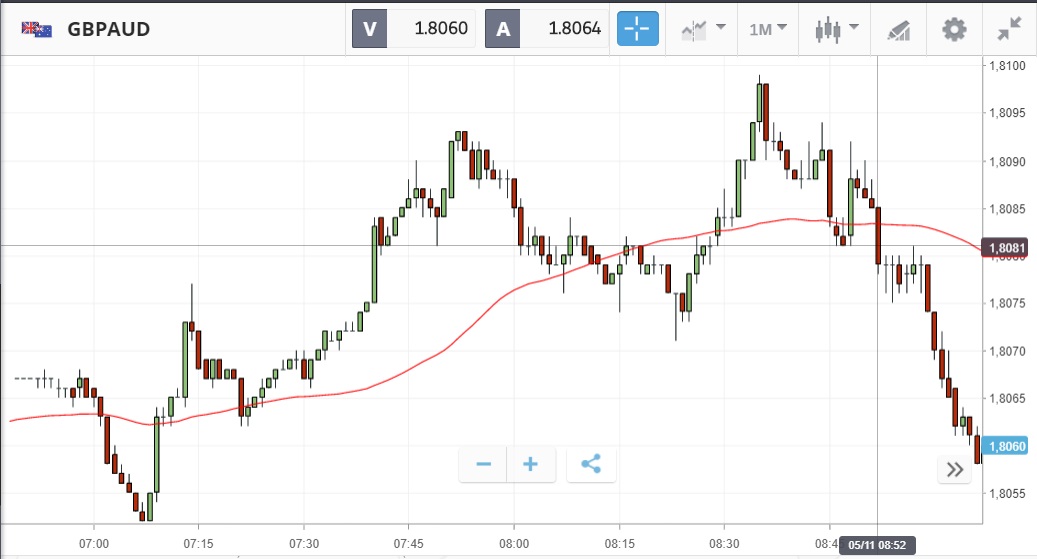This screenshot has height=559, width=1037.
Task: Expand the candlestick chart type dropdown
Action: [x=836, y=29]
